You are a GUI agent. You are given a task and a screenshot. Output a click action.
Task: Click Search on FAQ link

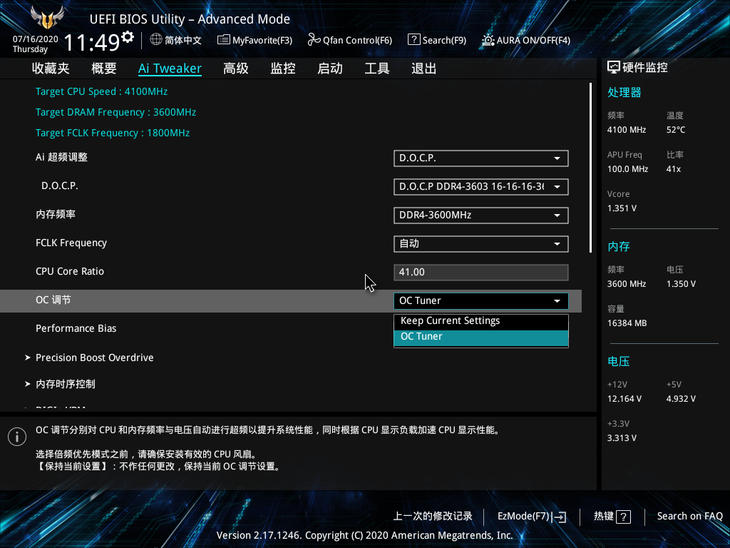tap(689, 516)
